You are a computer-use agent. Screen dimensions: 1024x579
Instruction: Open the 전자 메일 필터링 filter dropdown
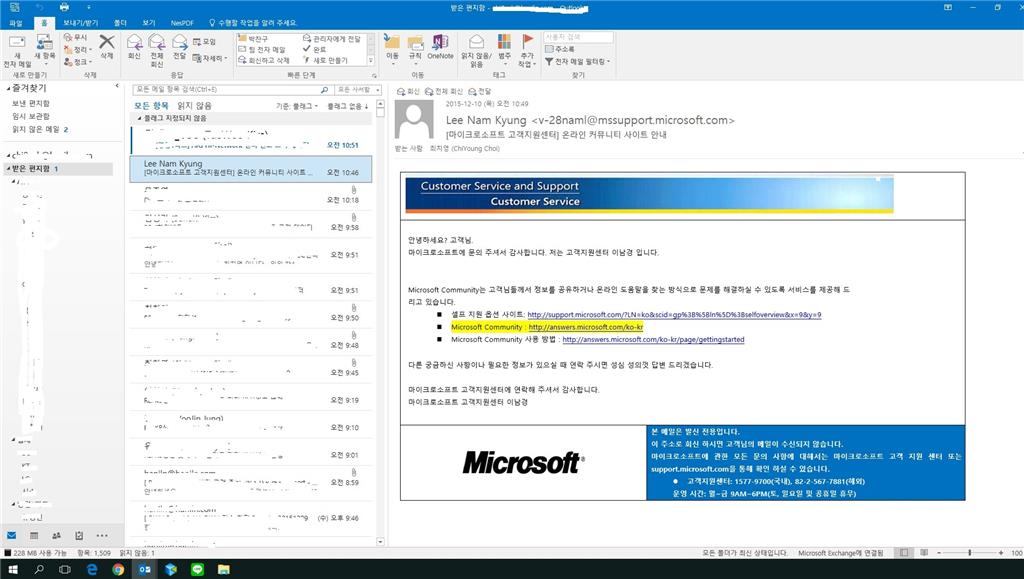coord(577,61)
